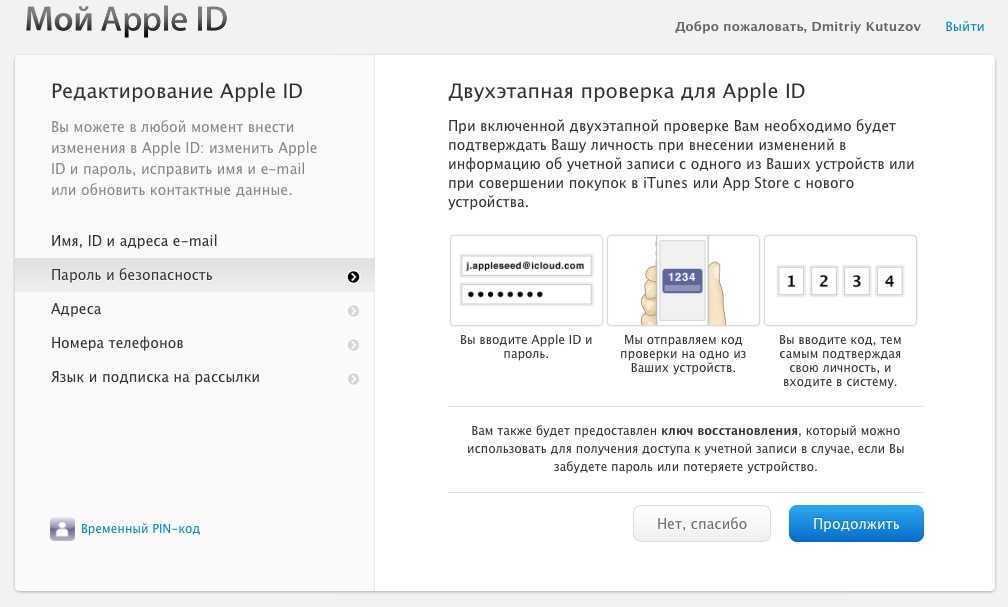The image size is (1008, 607).
Task: Click the "Продолжить" button
Action: [x=856, y=523]
